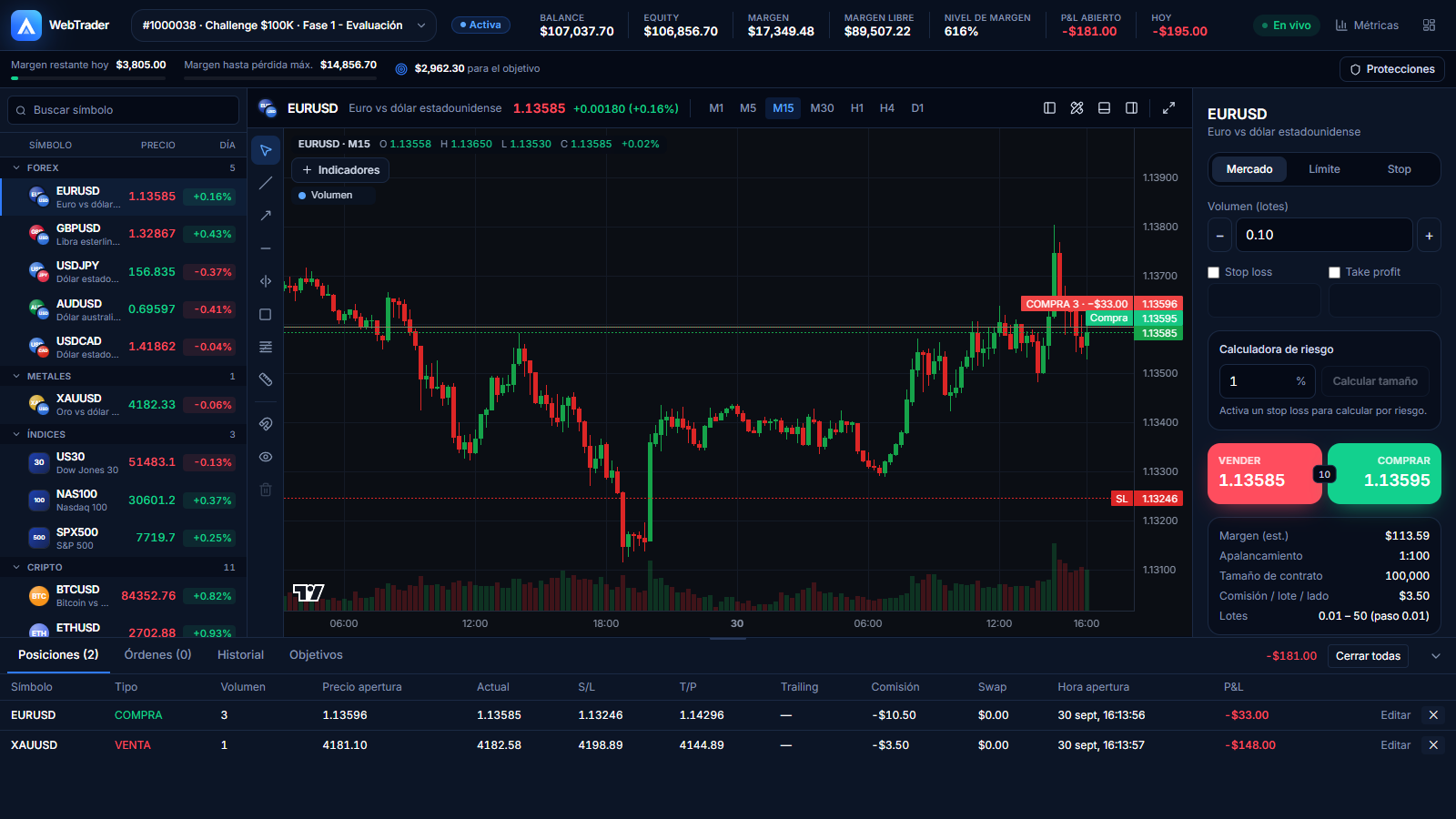Select the ruler measure tool
1456x819 pixels.
click(x=266, y=379)
